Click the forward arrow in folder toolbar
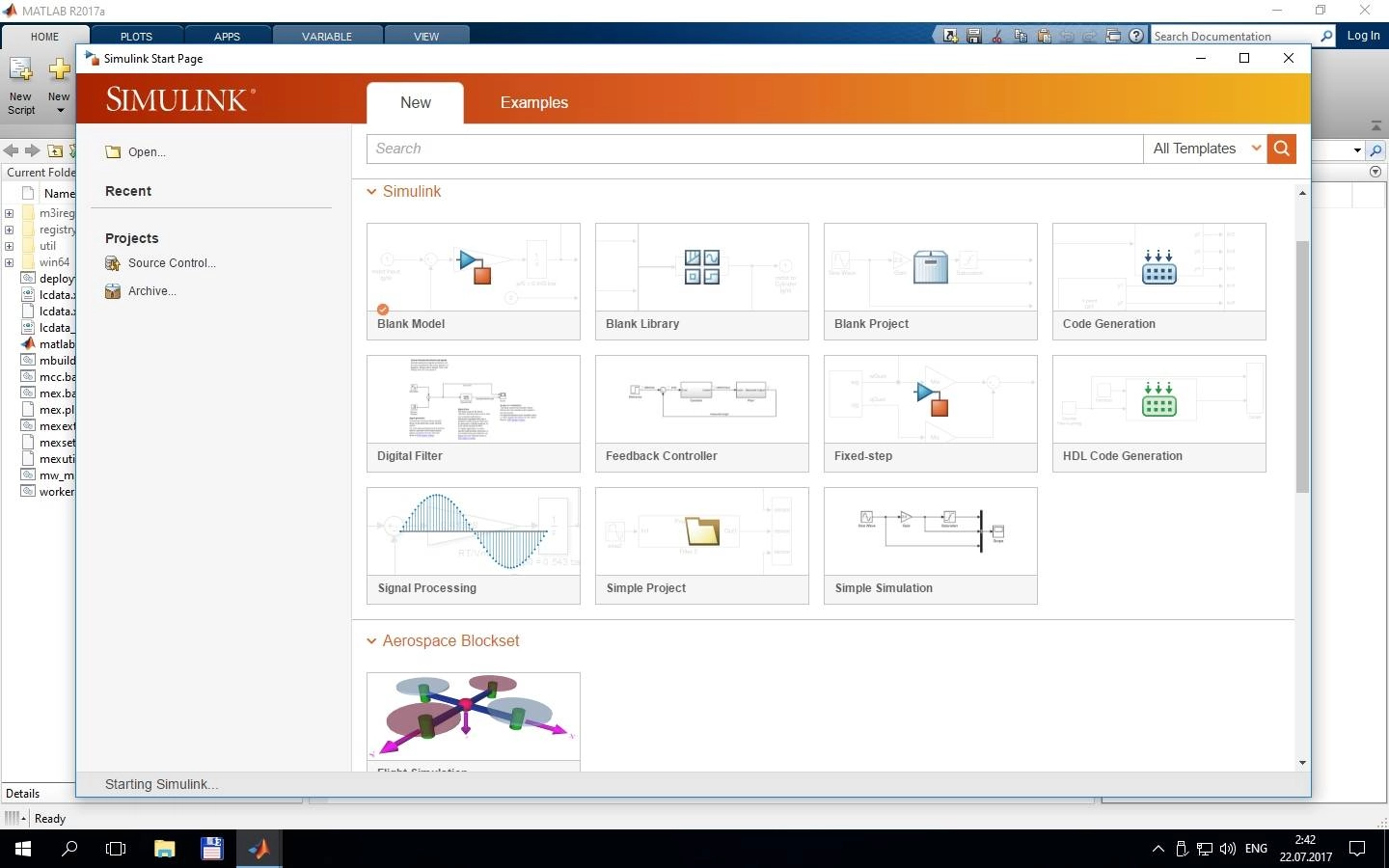Viewport: 1389px width, 868px height. tap(33, 150)
